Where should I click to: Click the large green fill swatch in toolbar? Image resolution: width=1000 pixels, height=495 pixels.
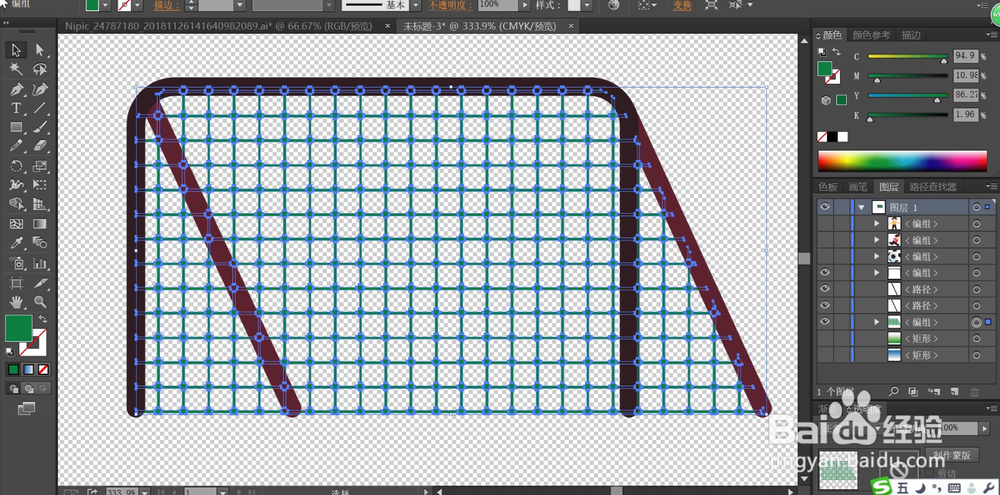18,329
